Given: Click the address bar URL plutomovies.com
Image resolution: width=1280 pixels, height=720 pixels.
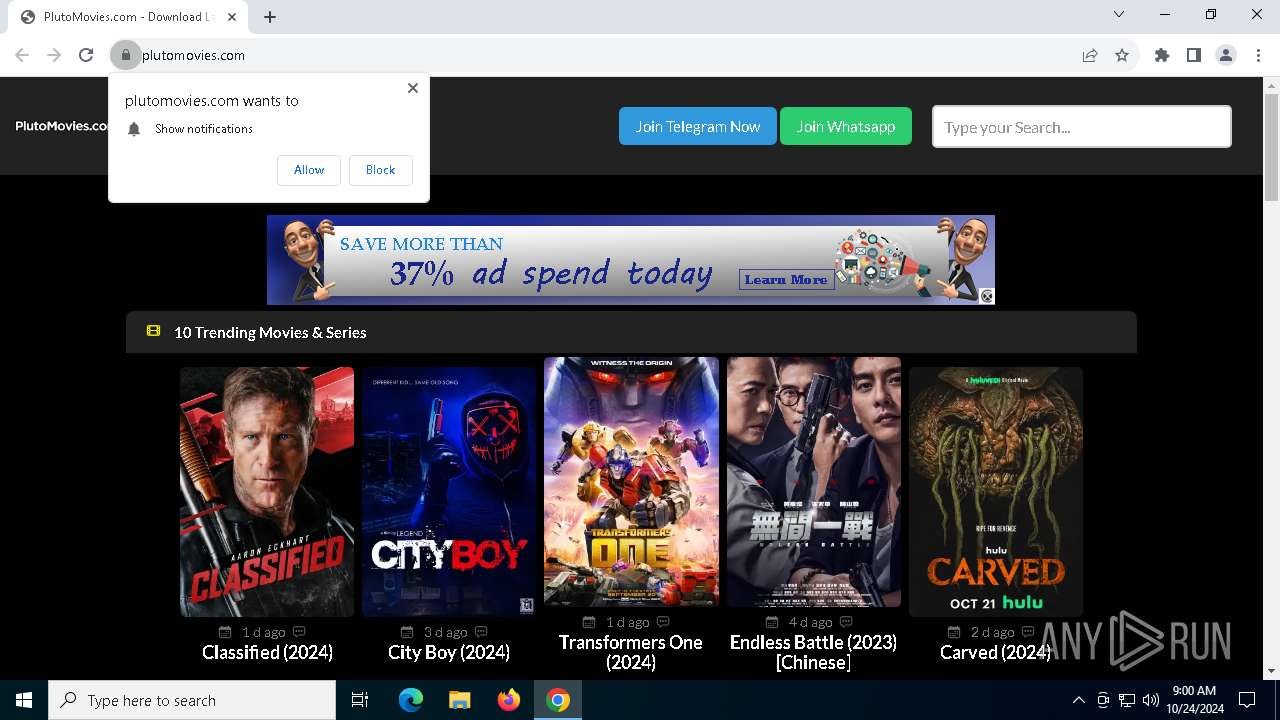Looking at the screenshot, I should point(193,55).
